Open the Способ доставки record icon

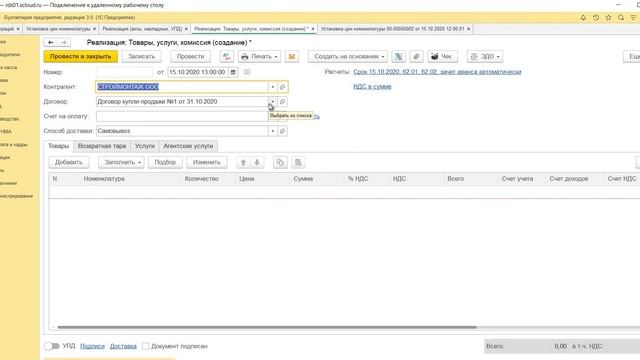coord(282,131)
